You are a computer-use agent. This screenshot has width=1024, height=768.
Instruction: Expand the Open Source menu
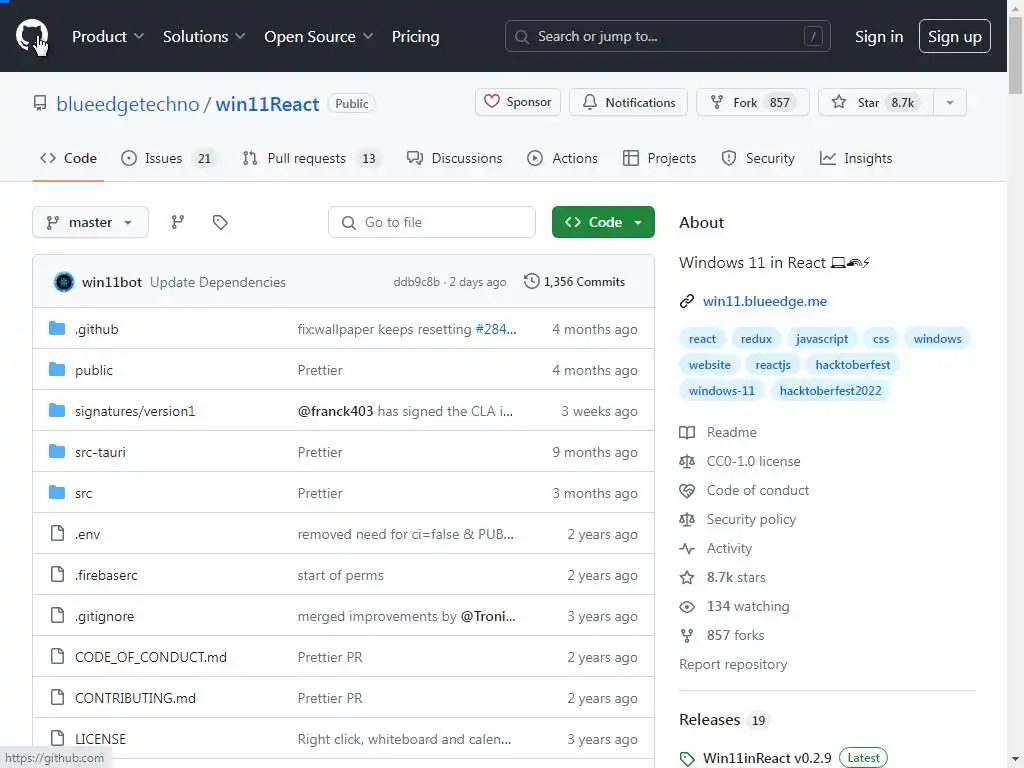click(x=319, y=37)
